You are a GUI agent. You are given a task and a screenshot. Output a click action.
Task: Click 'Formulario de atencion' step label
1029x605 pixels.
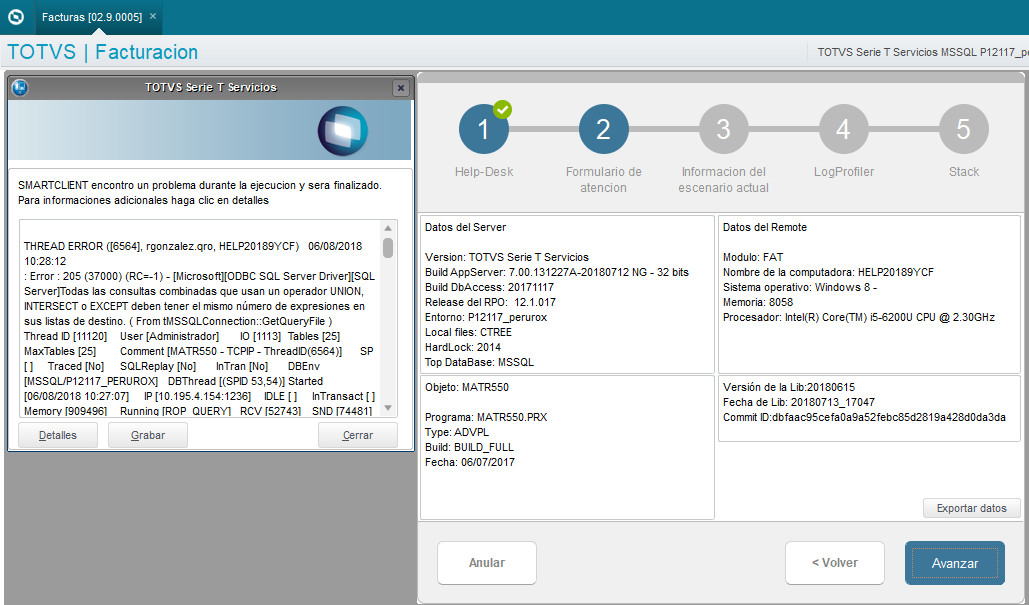tap(604, 180)
